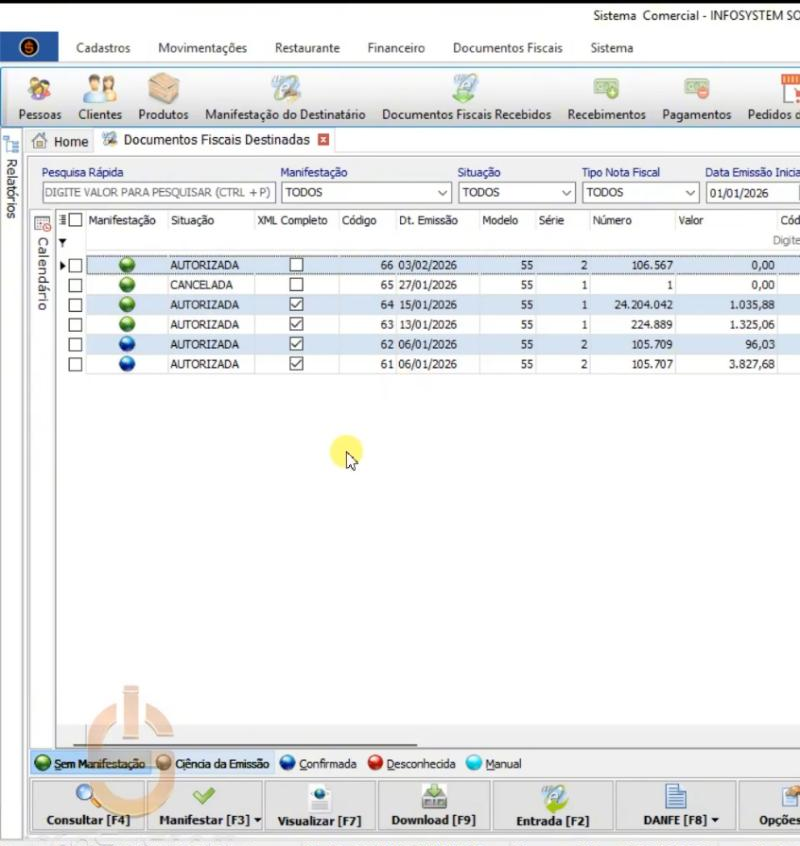This screenshot has width=800, height=846.
Task: Click the Entrada [F2] button
Action: coord(553,805)
